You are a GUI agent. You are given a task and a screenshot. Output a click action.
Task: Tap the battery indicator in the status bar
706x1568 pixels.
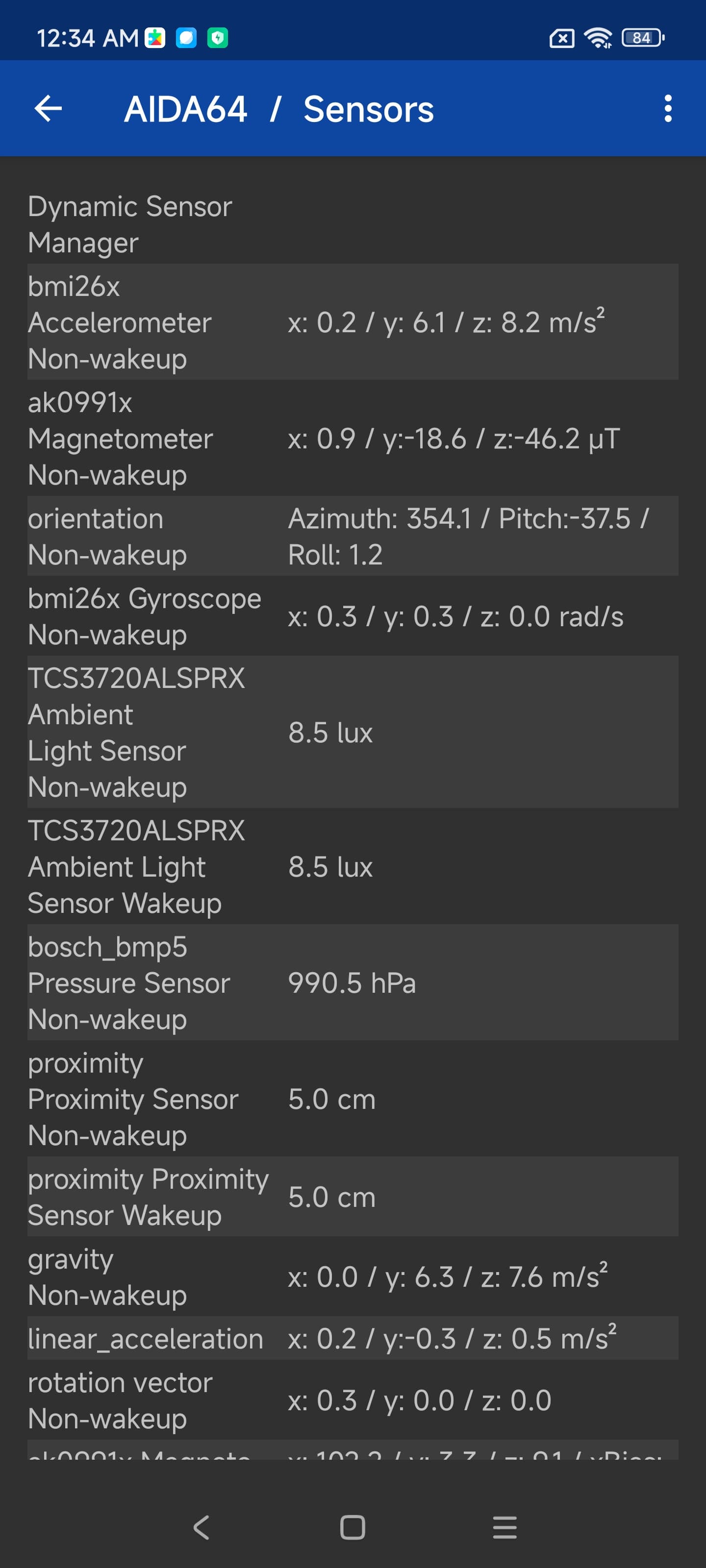[642, 38]
